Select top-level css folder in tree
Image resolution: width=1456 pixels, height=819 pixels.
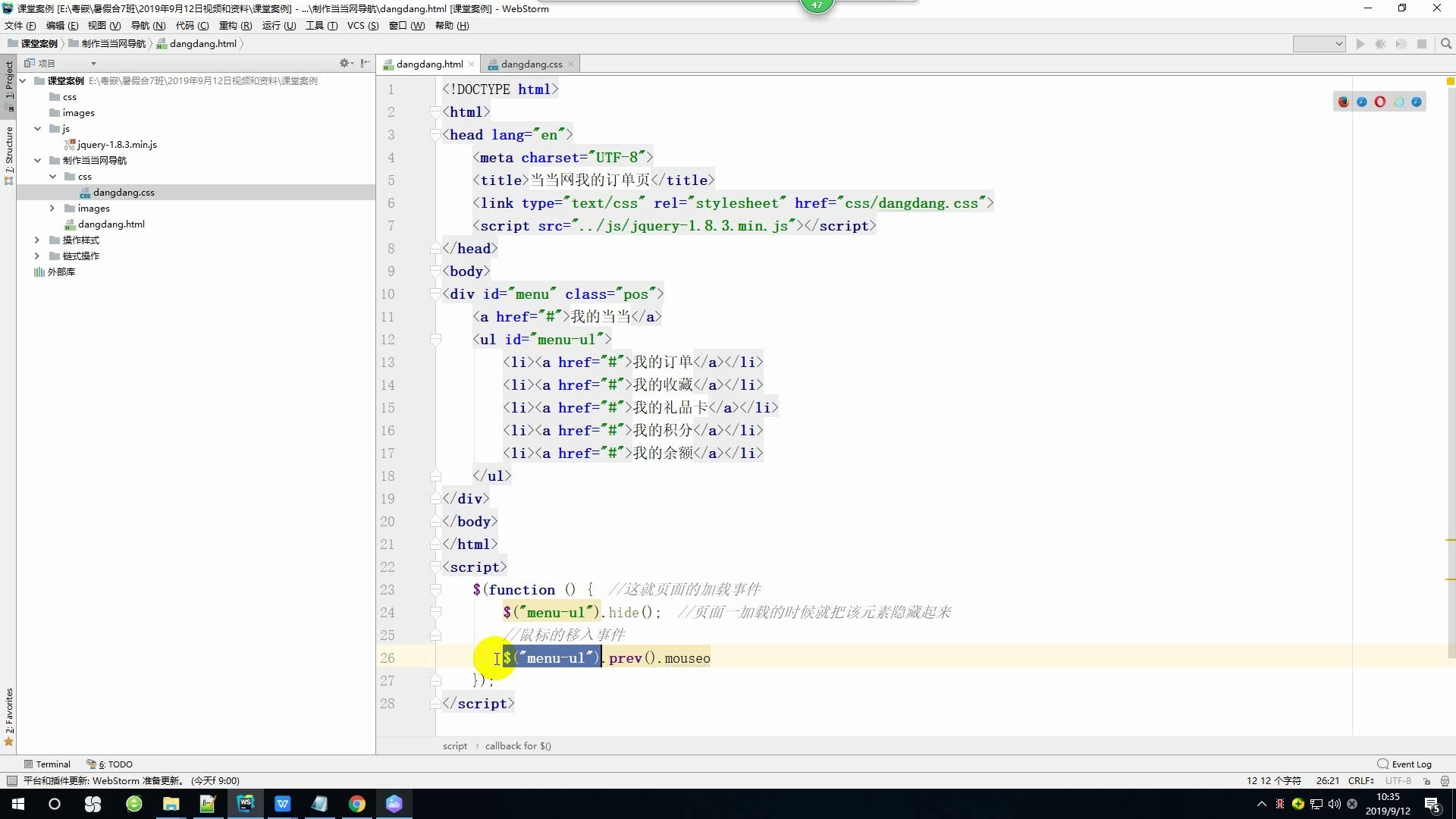(x=69, y=96)
